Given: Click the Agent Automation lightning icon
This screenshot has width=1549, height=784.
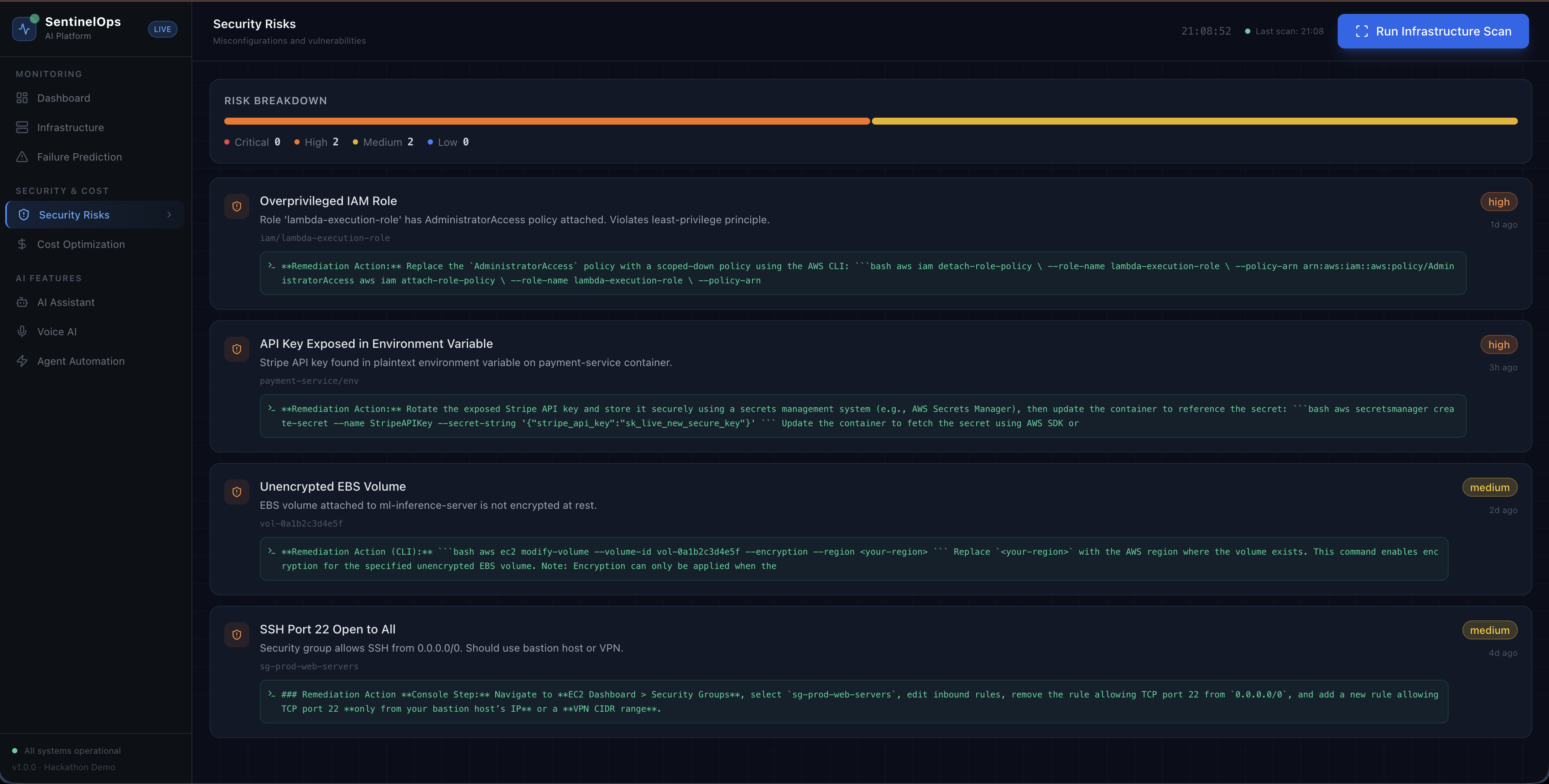Looking at the screenshot, I should point(22,361).
